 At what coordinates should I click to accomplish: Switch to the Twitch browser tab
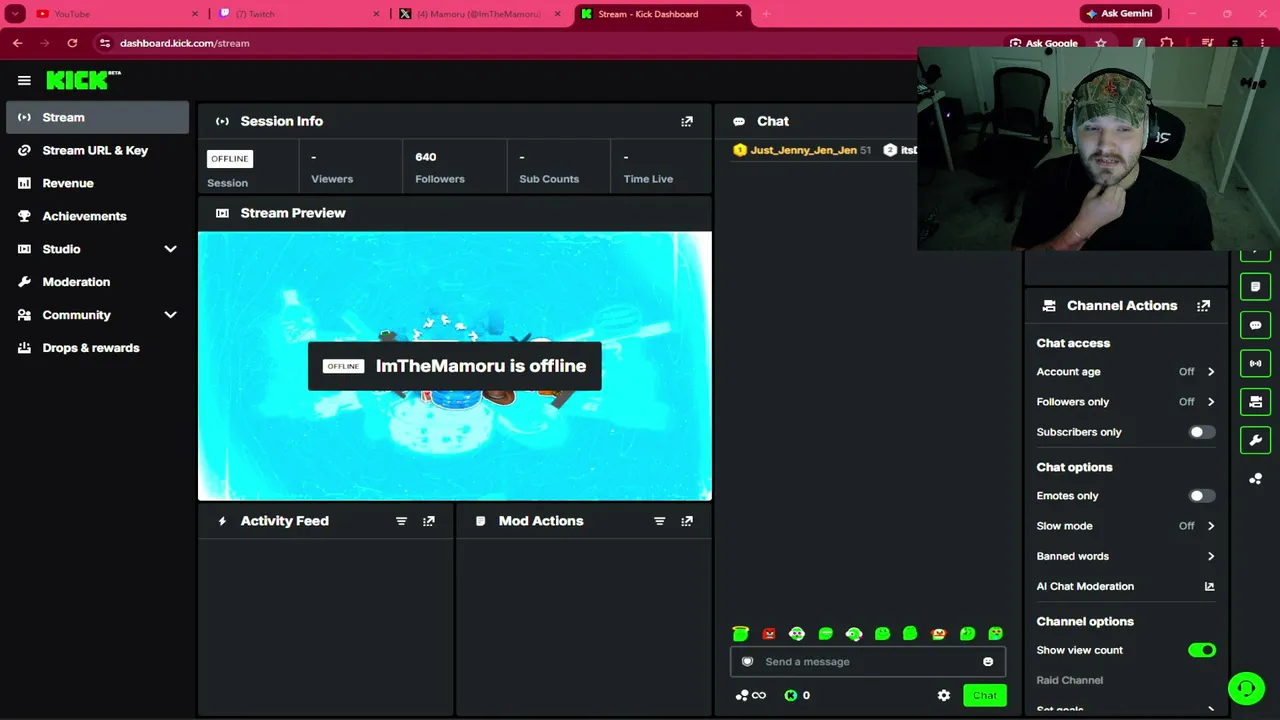point(300,14)
